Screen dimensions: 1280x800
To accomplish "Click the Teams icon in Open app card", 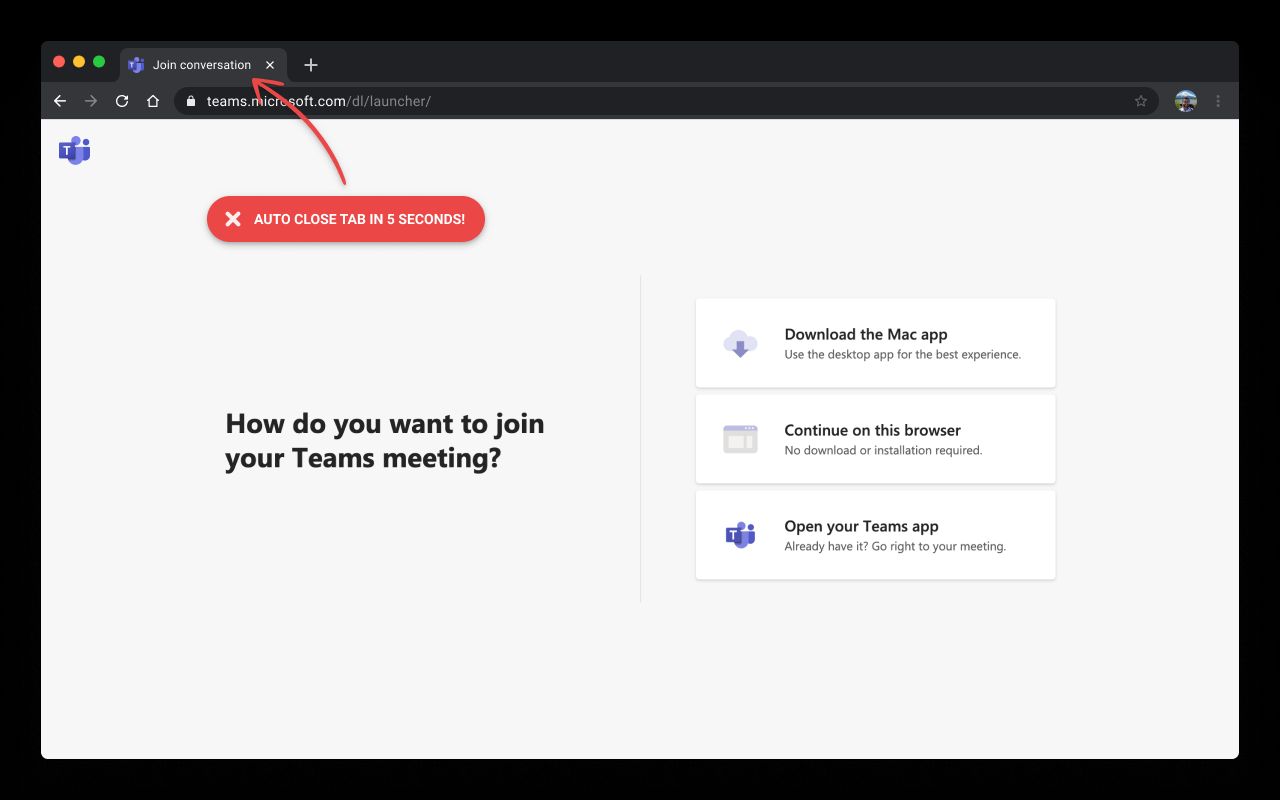I will (740, 535).
